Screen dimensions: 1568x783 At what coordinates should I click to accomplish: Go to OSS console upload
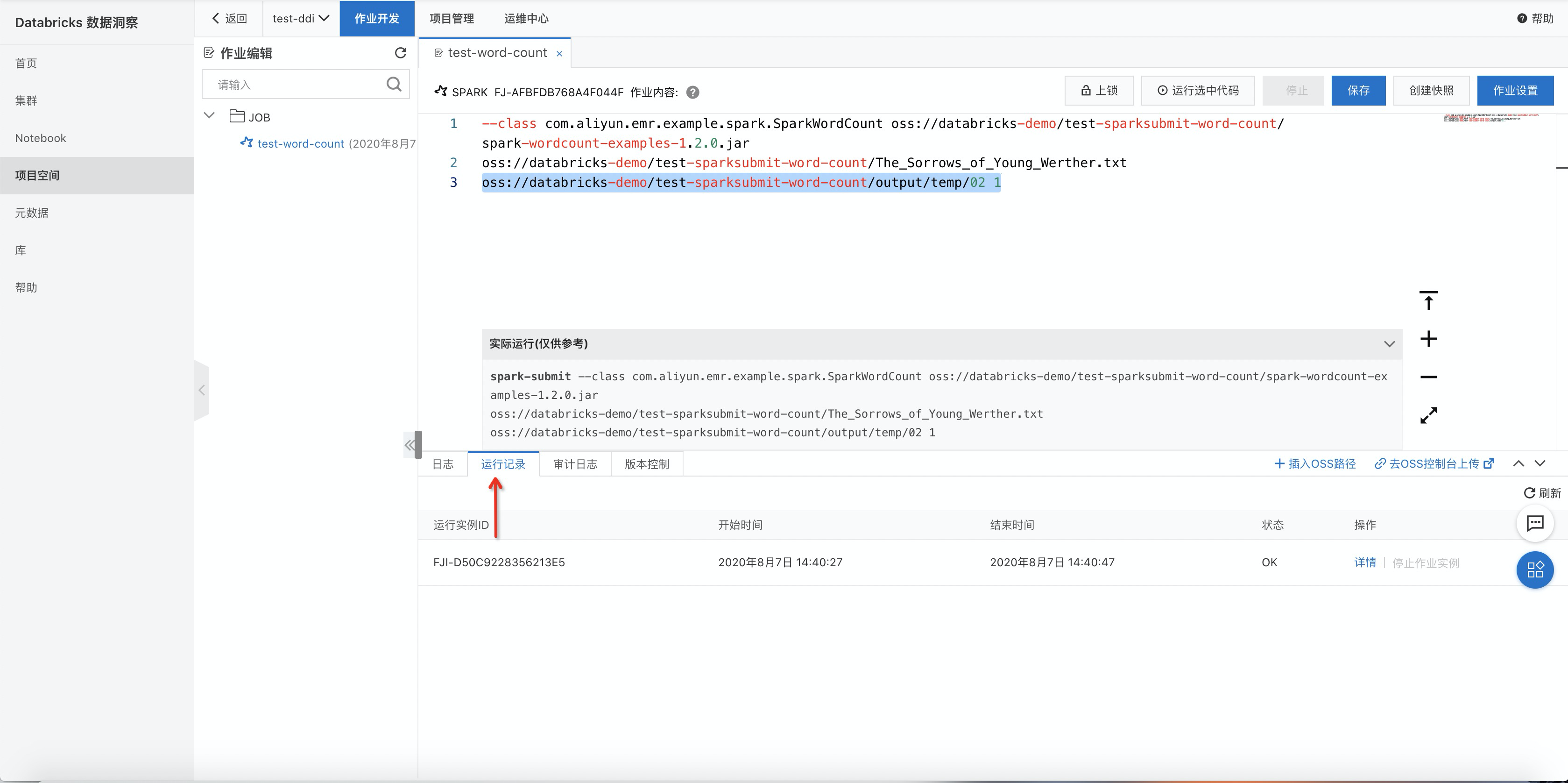click(1434, 463)
